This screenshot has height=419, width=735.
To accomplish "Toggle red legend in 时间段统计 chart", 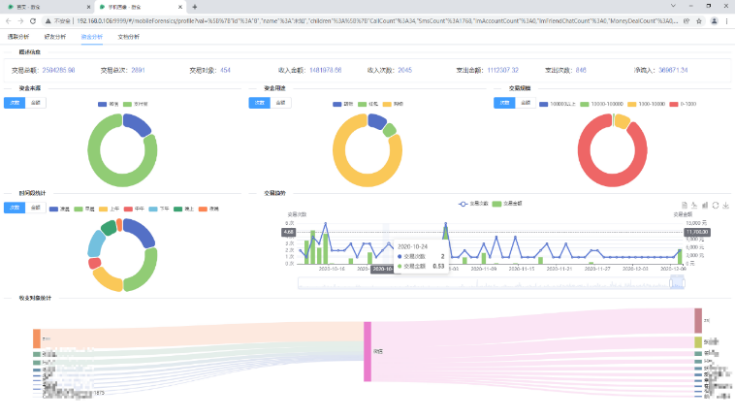I will coord(134,209).
